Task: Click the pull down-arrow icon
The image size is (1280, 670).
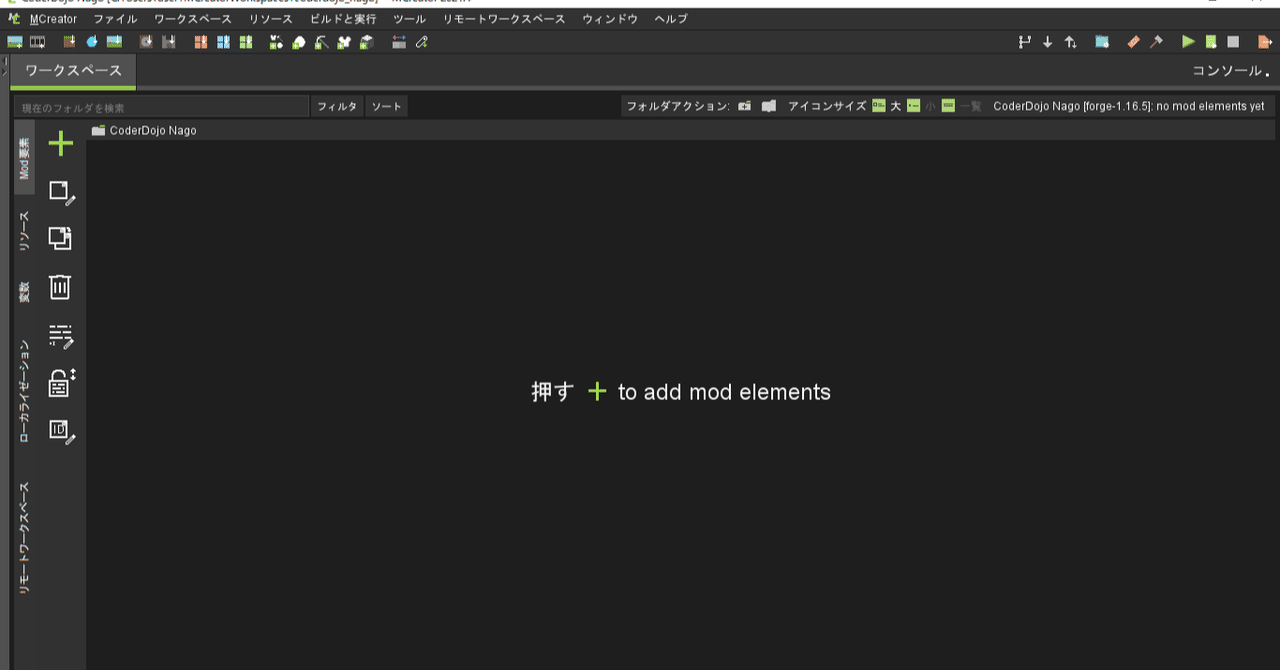Action: coord(1048,42)
